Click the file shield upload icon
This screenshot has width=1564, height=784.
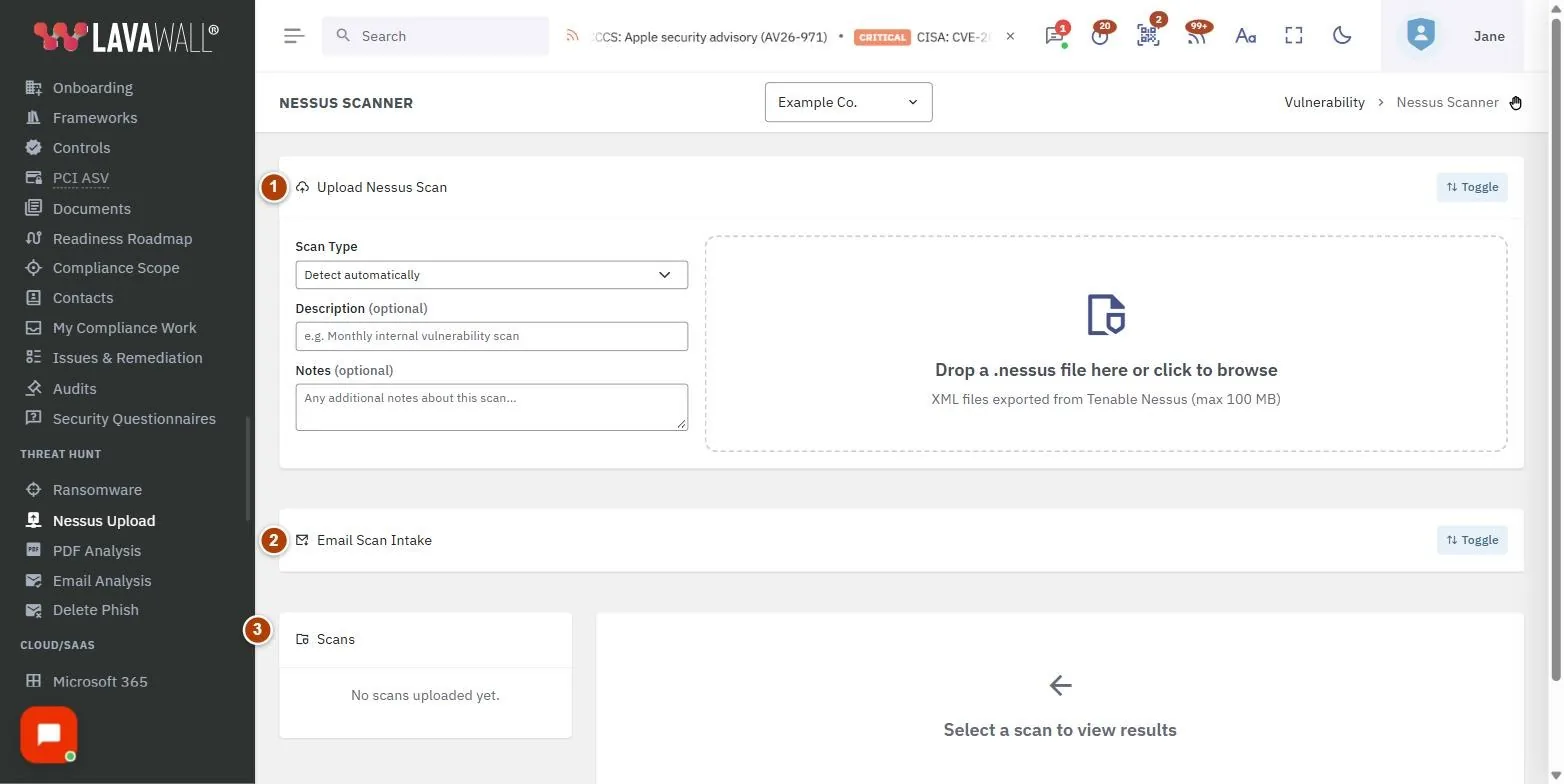(1106, 314)
